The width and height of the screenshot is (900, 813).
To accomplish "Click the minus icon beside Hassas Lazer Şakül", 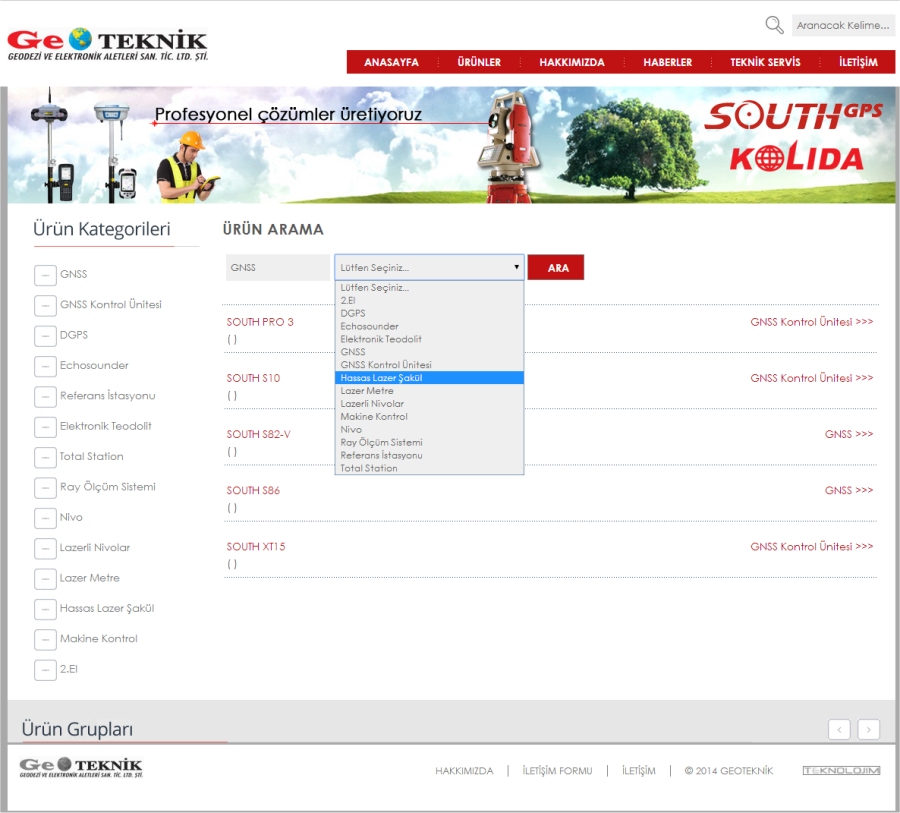I will (x=45, y=610).
